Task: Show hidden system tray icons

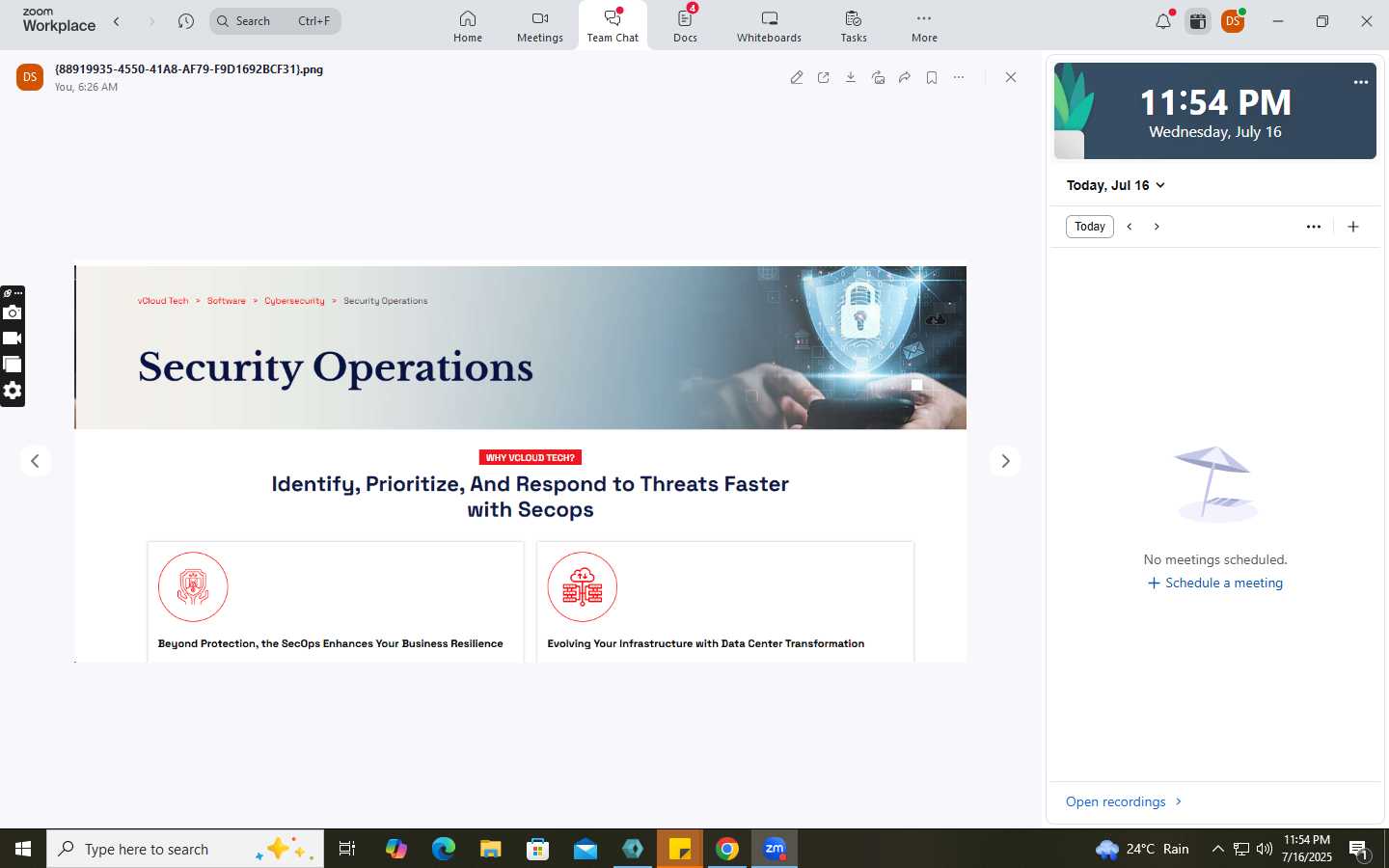Action: pyautogui.click(x=1217, y=849)
